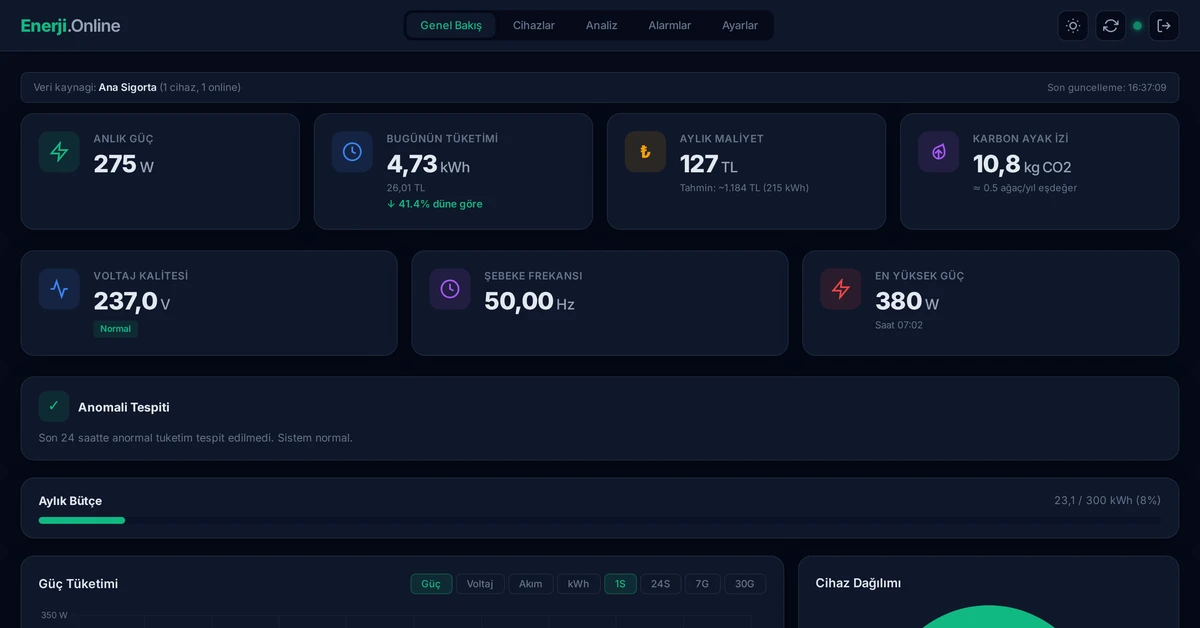The image size is (1200, 628).
Task: Click the Aylık Bütçe progress bar
Action: [599, 520]
